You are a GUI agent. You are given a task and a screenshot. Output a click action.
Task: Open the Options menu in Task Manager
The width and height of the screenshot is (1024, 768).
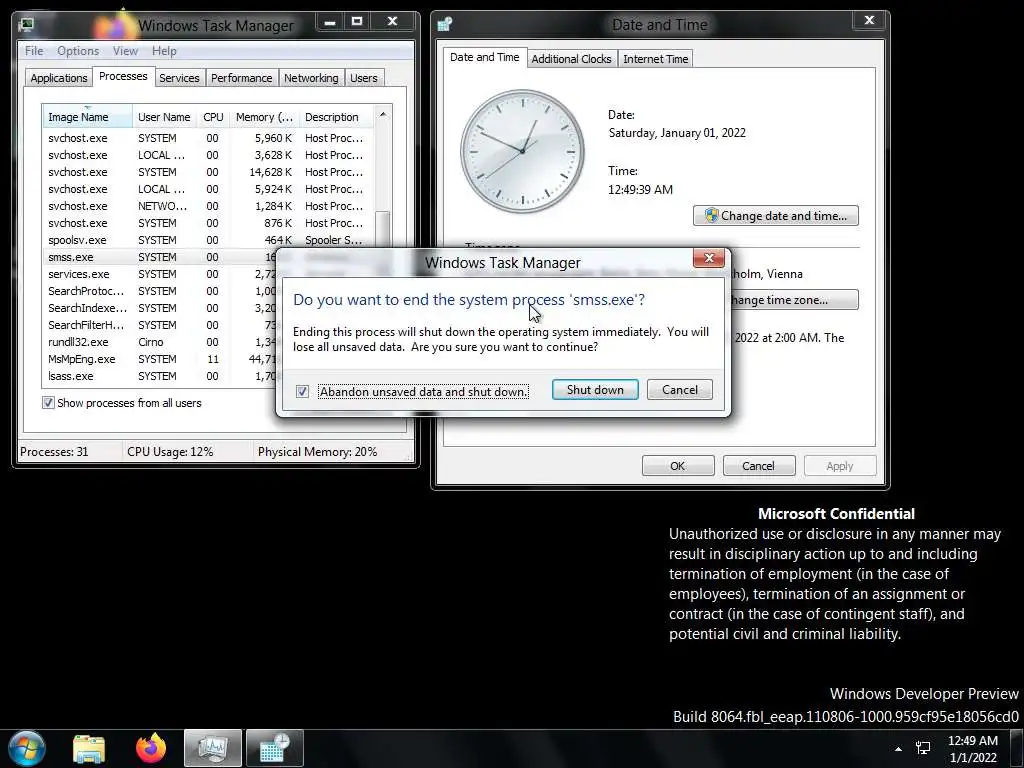[78, 51]
